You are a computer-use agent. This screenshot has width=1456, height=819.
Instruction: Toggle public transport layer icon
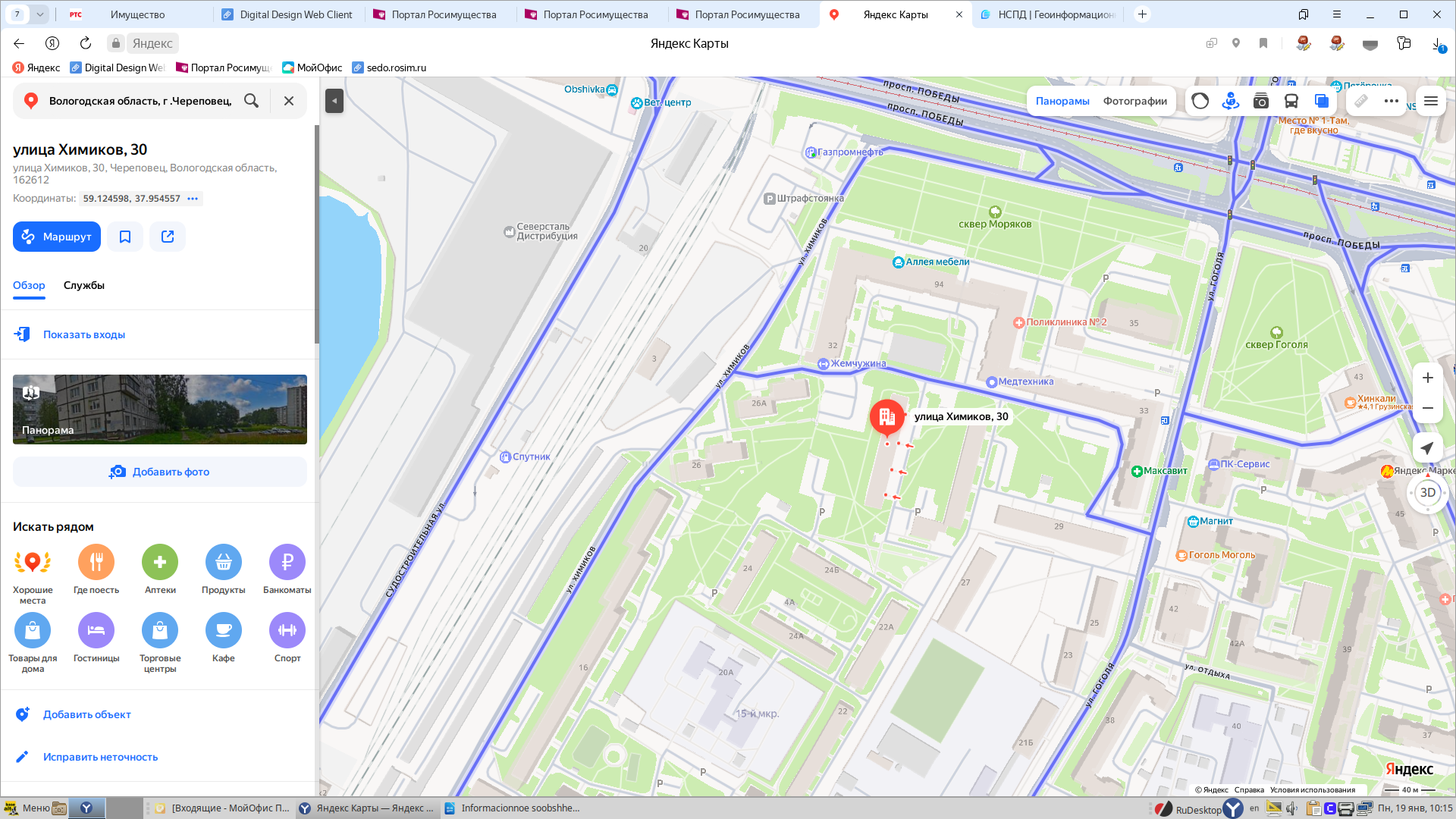[x=1291, y=101]
